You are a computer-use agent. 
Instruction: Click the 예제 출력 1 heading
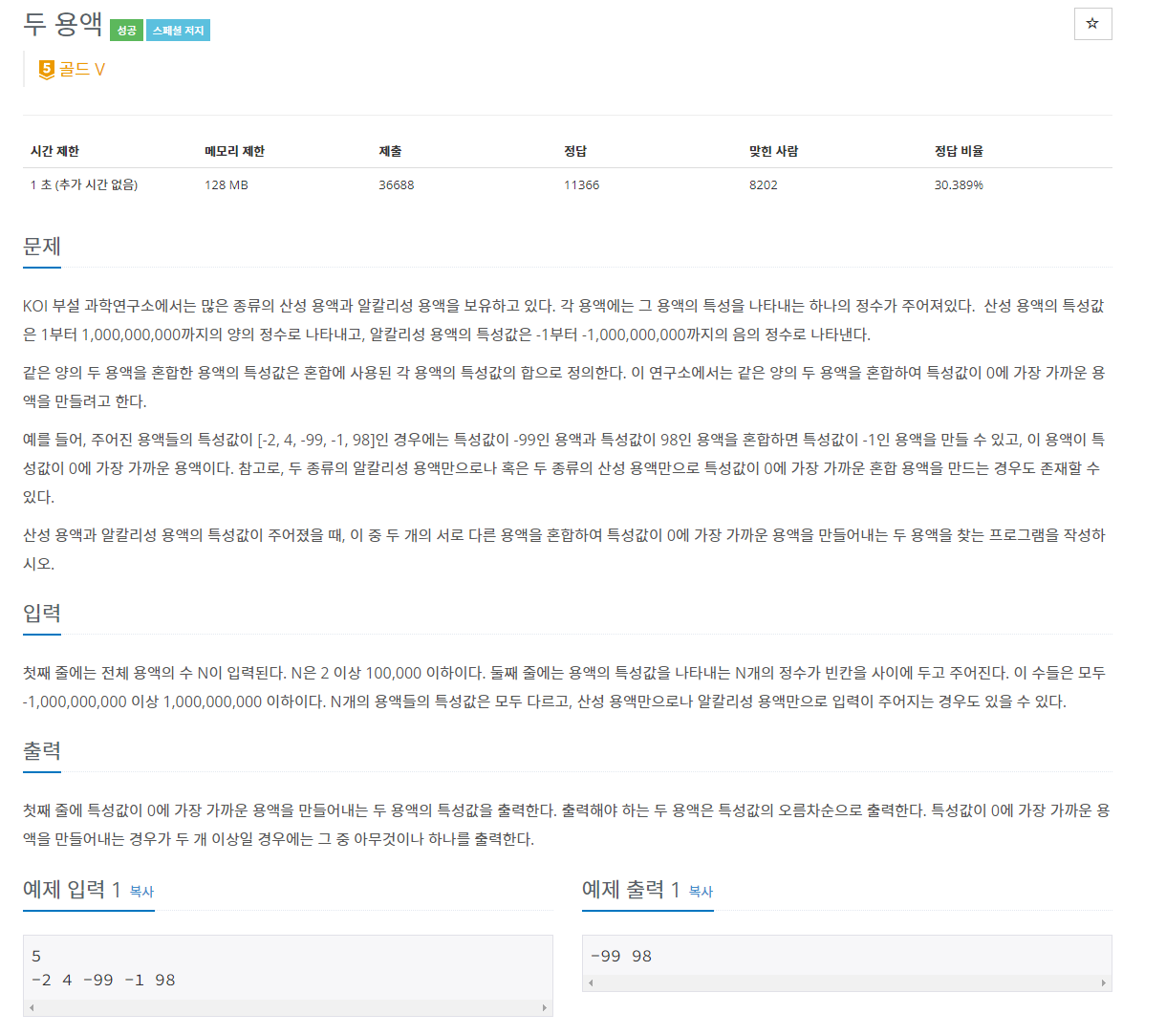(x=631, y=889)
